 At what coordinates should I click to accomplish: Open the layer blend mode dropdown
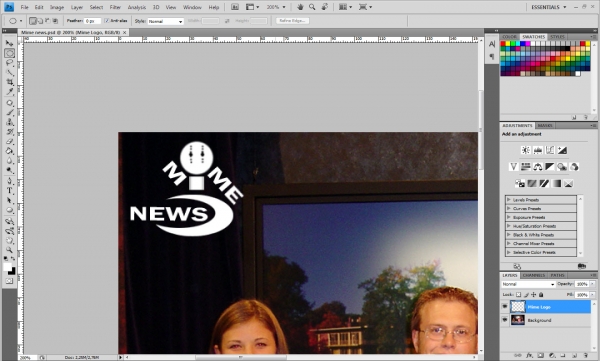[528, 284]
